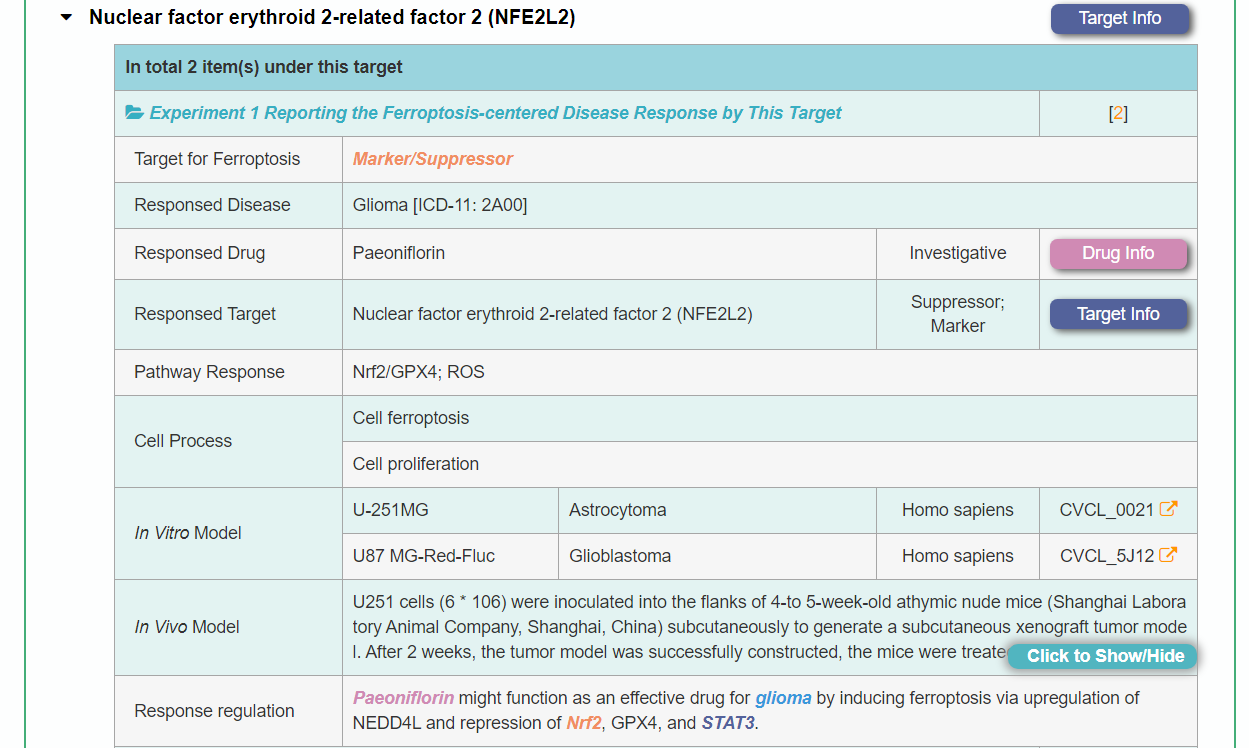Image resolution: width=1249 pixels, height=748 pixels.
Task: Open CVCL_0021 external link icon
Action: click(x=1167, y=509)
